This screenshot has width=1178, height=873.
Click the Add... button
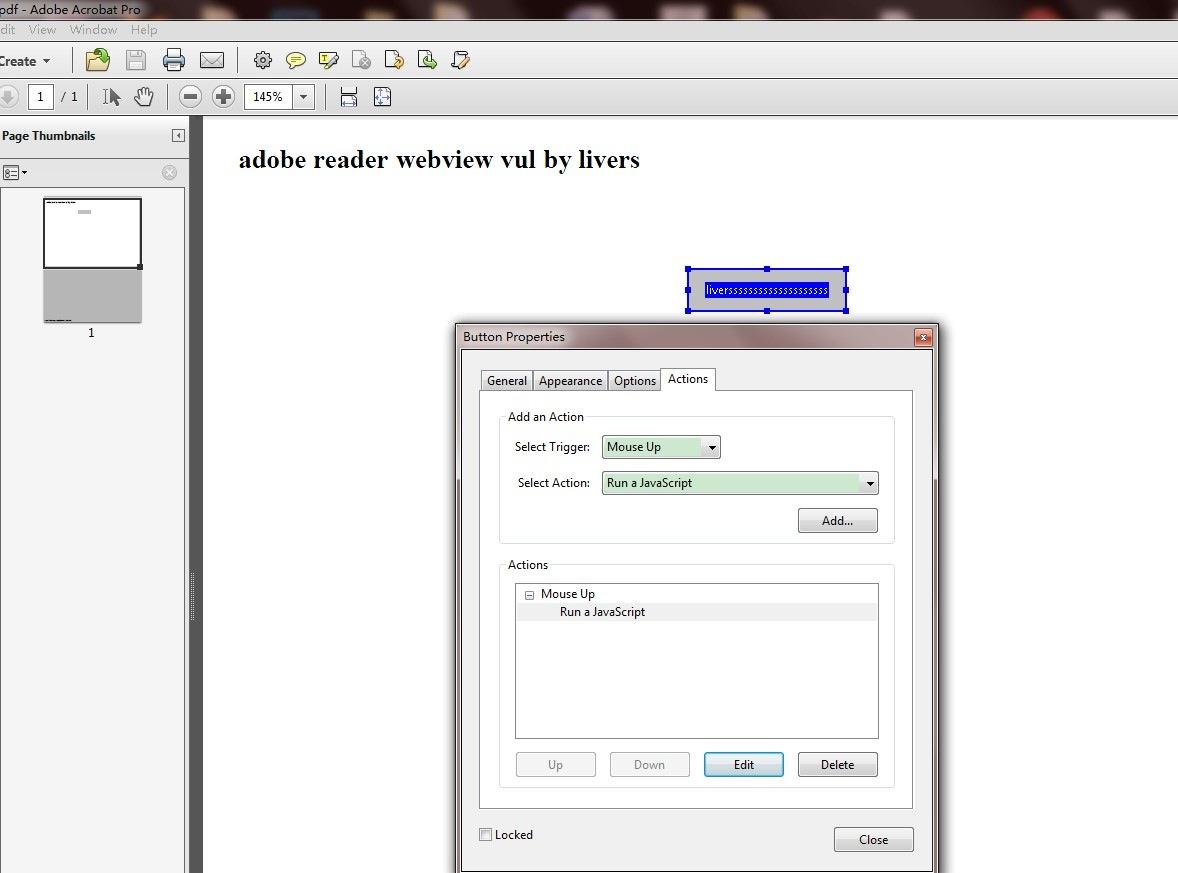tap(837, 520)
